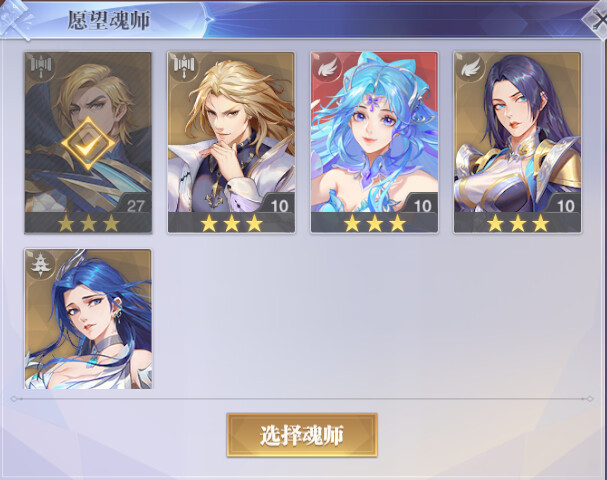Click the tower class icon on blonde short-haired card
The height and width of the screenshot is (480, 607).
point(40,66)
